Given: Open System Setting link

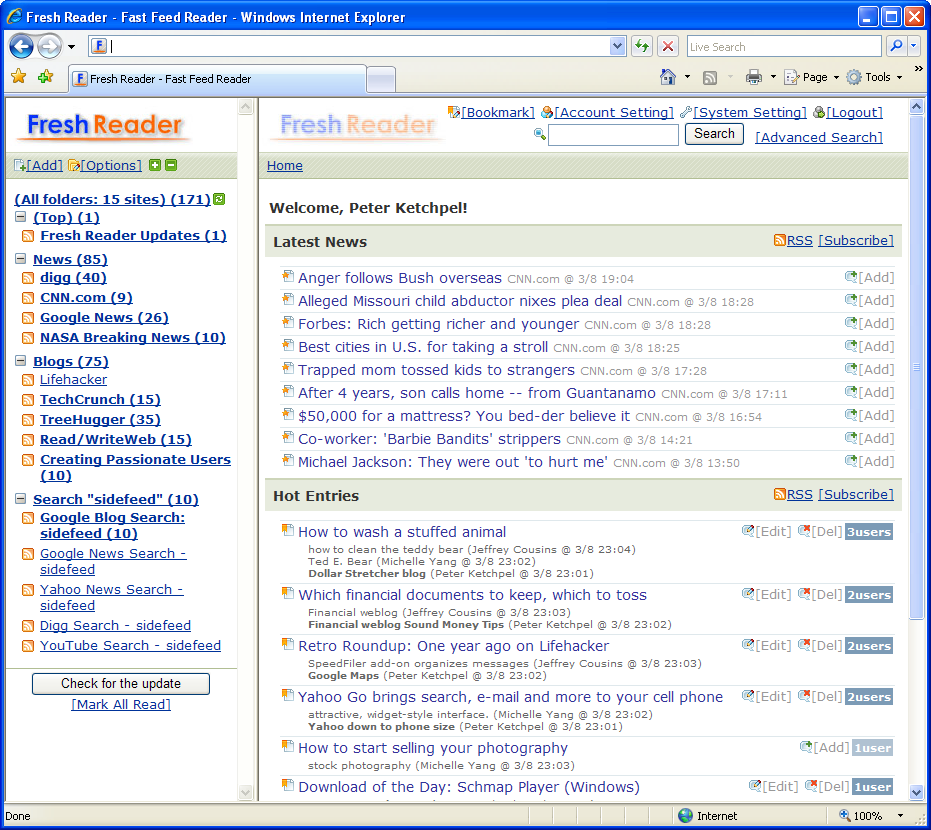Looking at the screenshot, I should click(749, 112).
